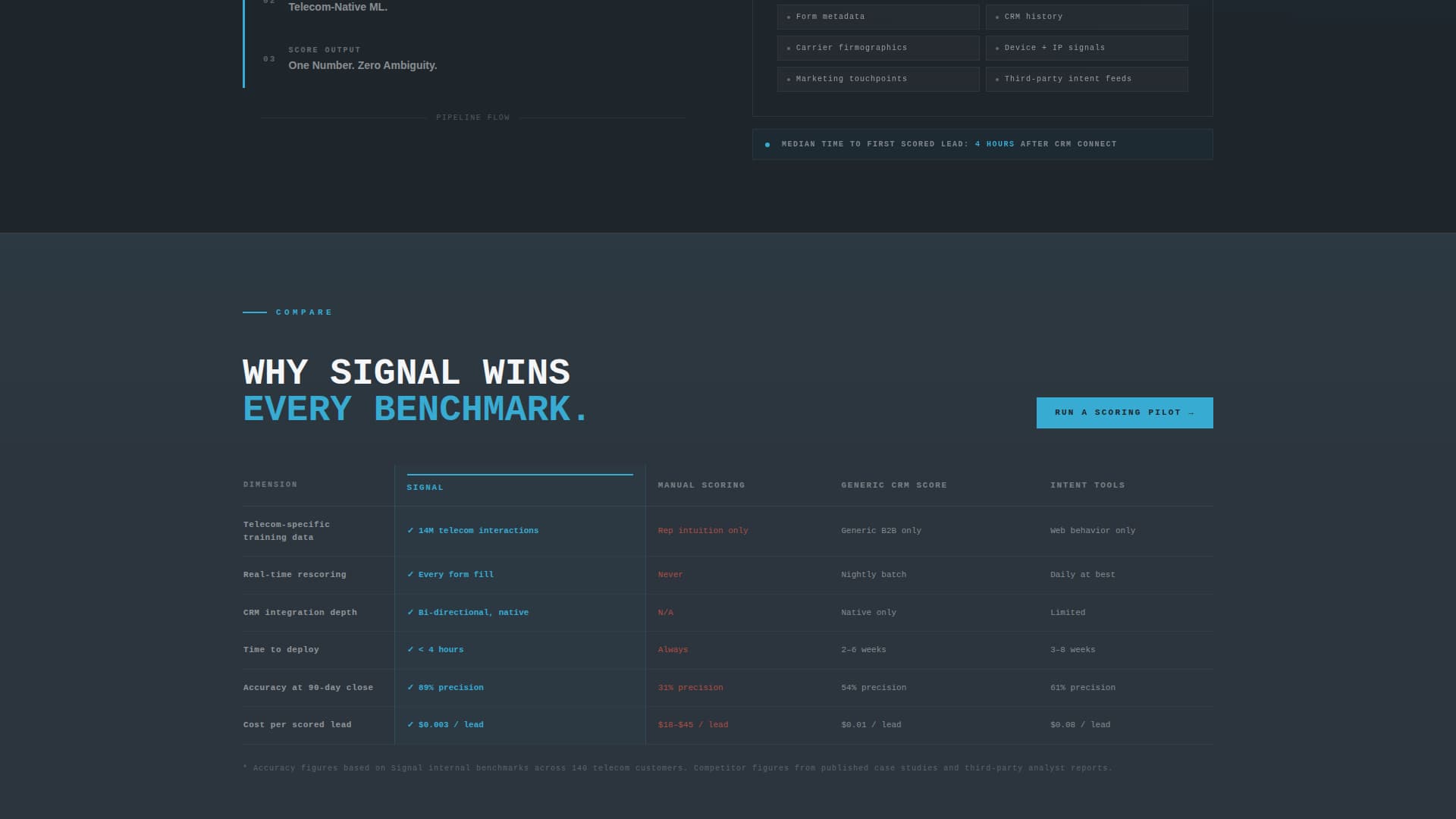
Task: Select the CRM history chip
Action: 1087,17
